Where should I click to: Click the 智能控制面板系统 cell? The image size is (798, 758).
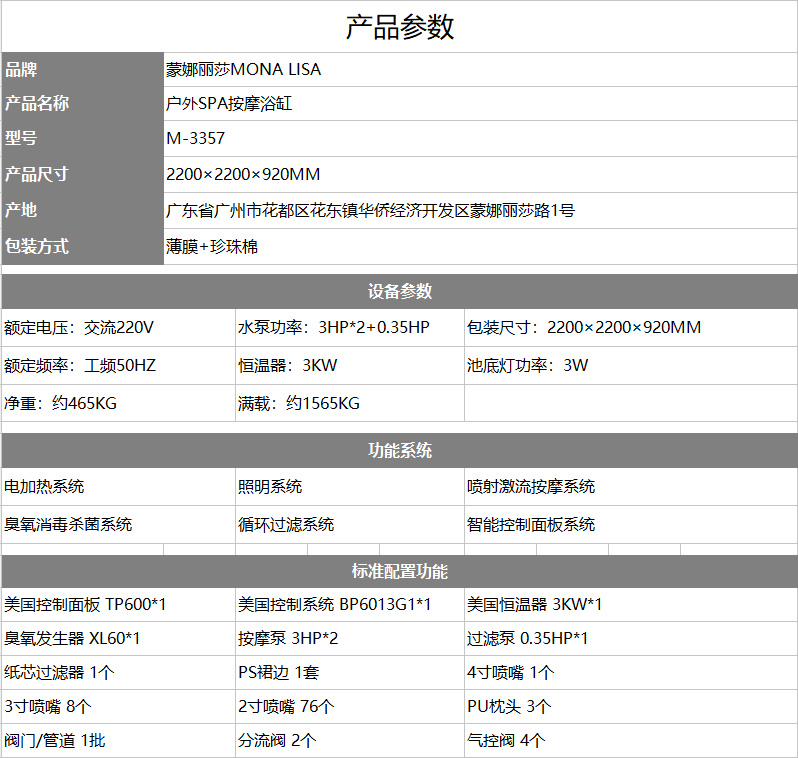point(531,524)
